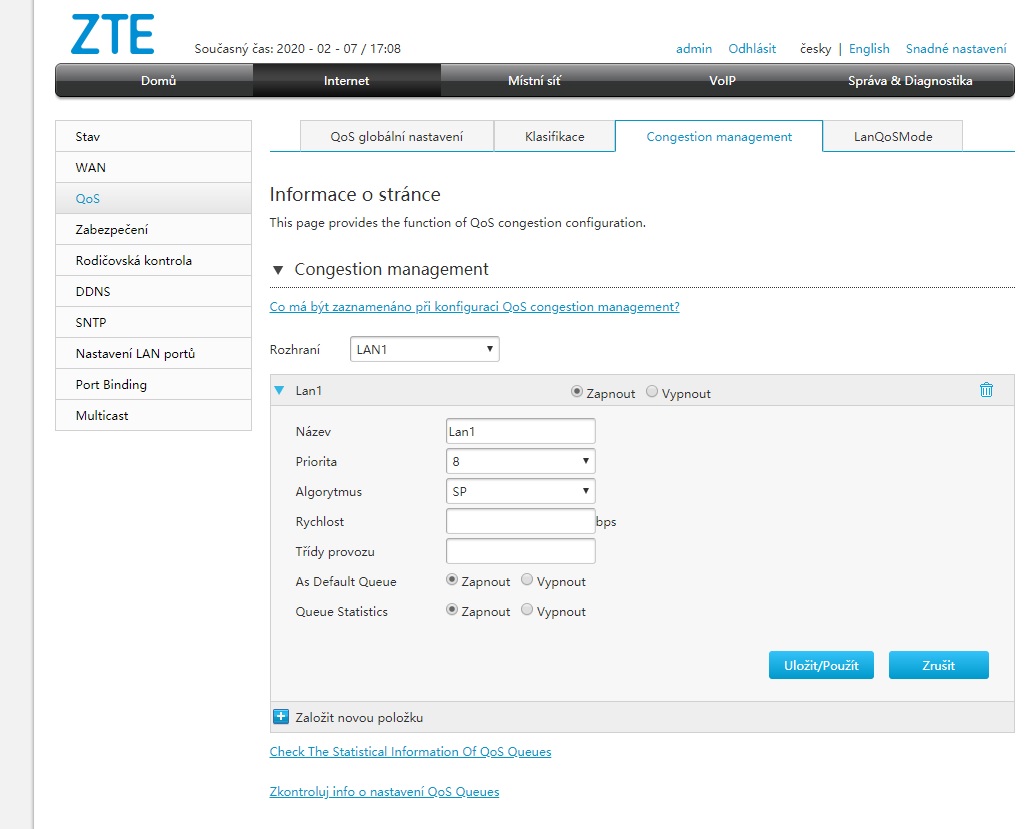
Task: Open Správa & Diagnostika menu
Action: pyautogui.click(x=909, y=81)
